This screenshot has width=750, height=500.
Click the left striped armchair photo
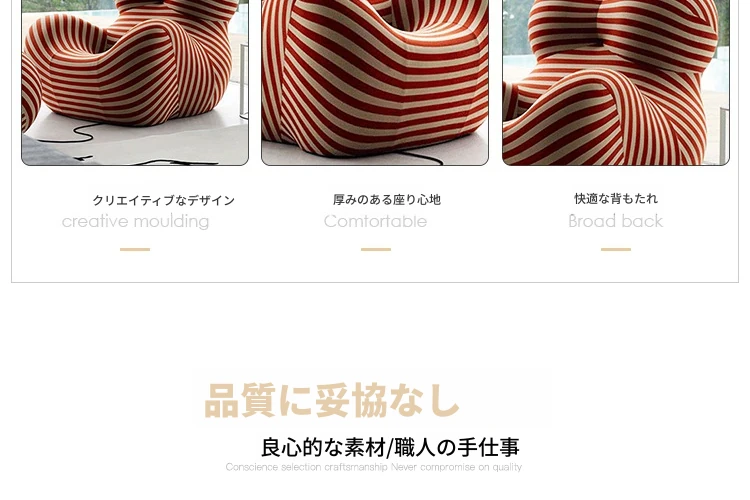pos(135,82)
